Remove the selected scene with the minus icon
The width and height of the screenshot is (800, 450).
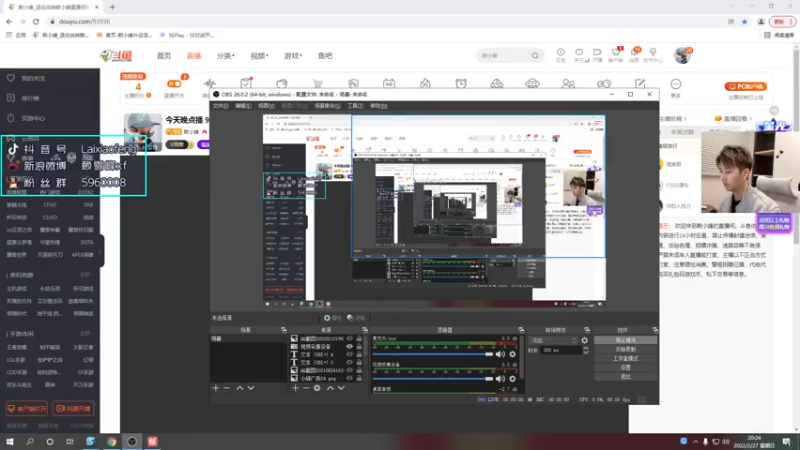point(227,388)
